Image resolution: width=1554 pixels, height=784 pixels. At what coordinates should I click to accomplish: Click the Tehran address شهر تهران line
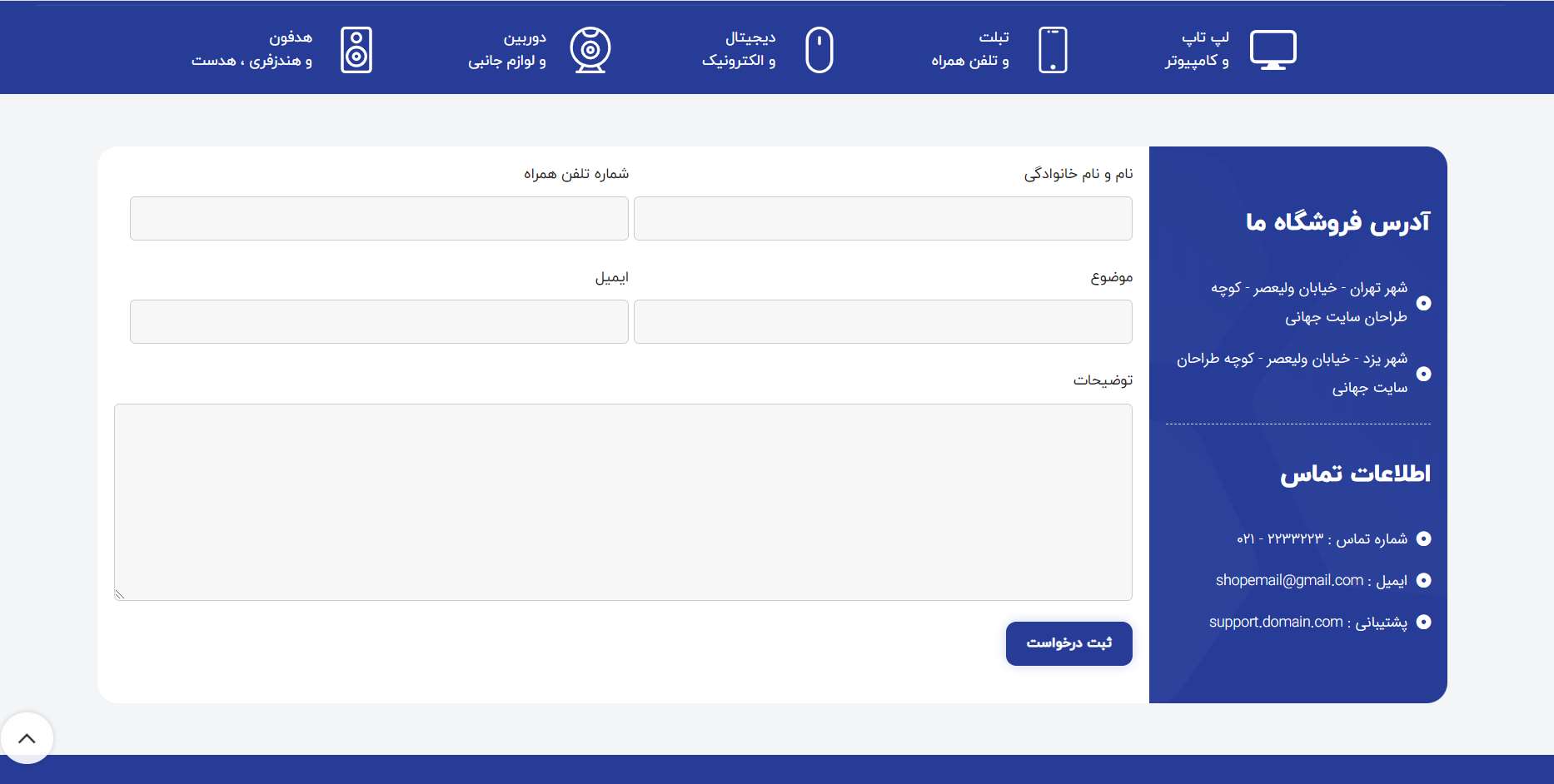(1308, 302)
